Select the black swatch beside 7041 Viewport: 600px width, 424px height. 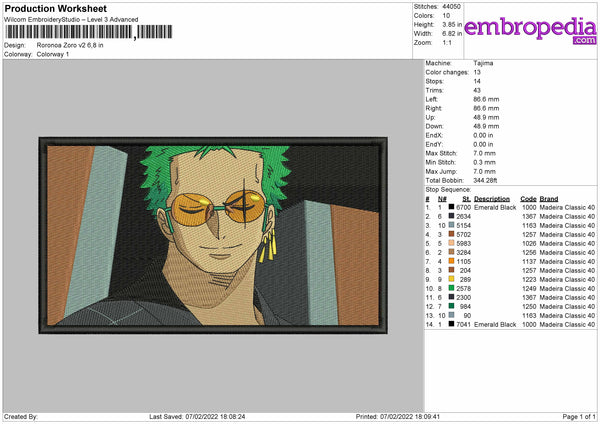[x=451, y=324]
